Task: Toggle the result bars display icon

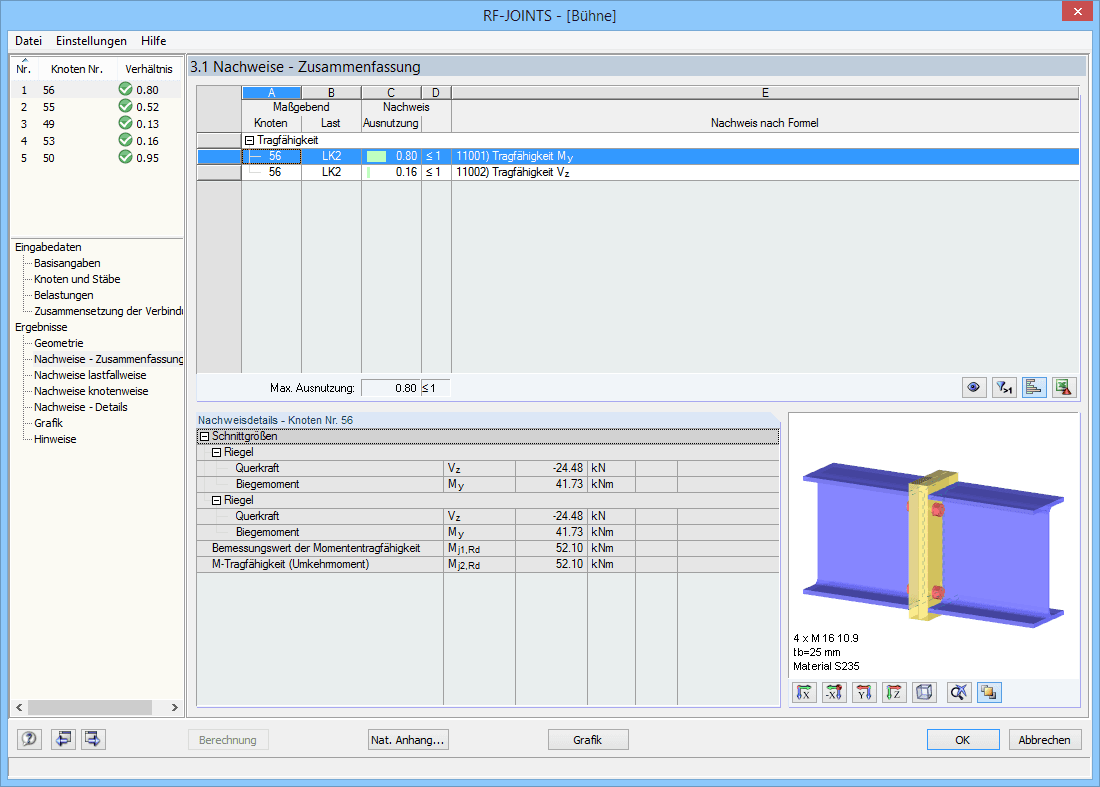Action: 1034,387
